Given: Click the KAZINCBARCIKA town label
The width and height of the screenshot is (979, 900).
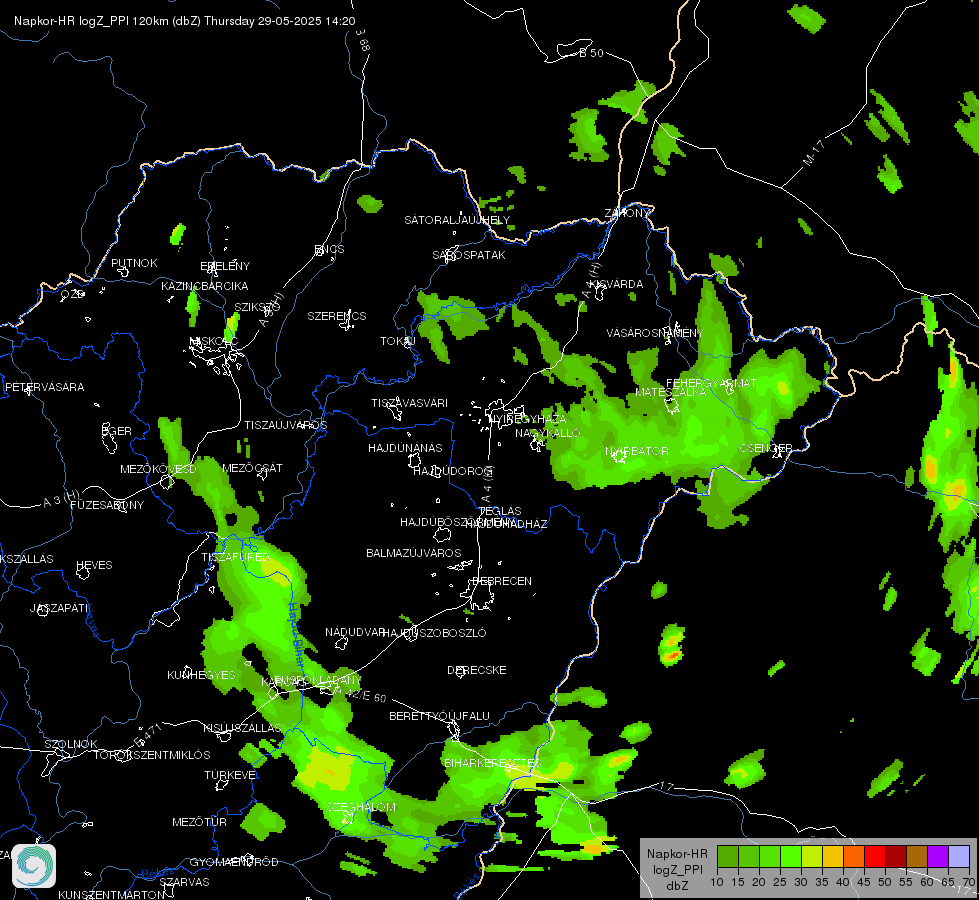Looking at the screenshot, I should tap(205, 286).
